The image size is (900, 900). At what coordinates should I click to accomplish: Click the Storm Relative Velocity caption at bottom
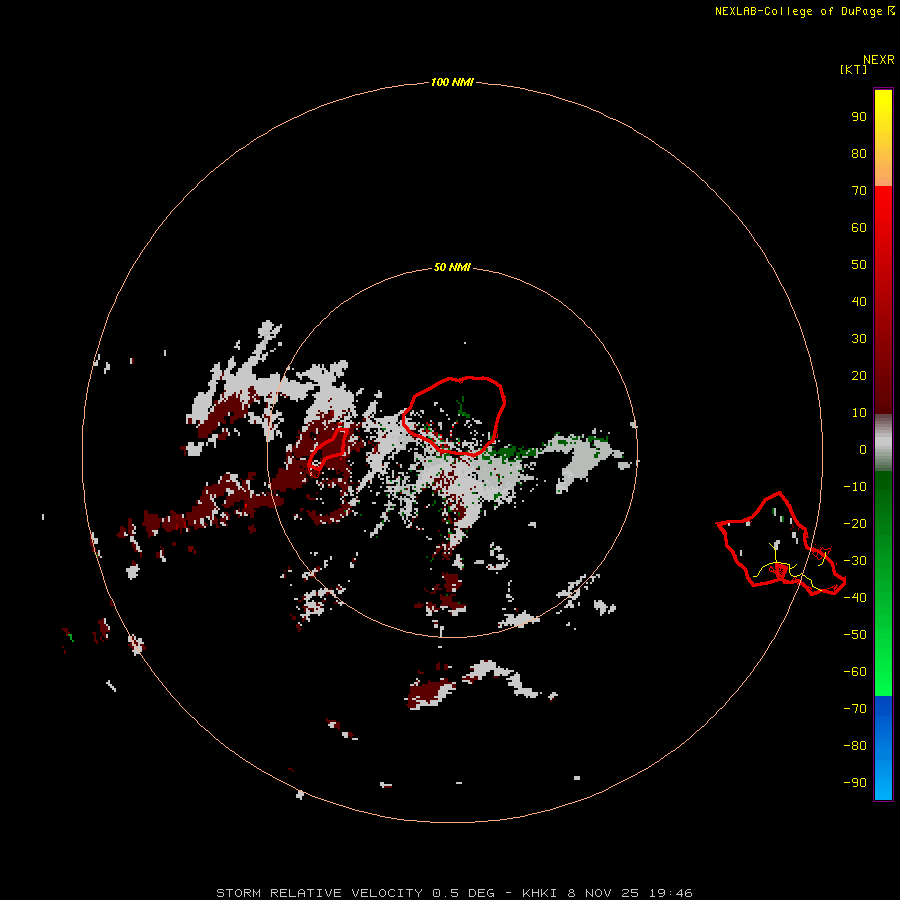click(454, 893)
